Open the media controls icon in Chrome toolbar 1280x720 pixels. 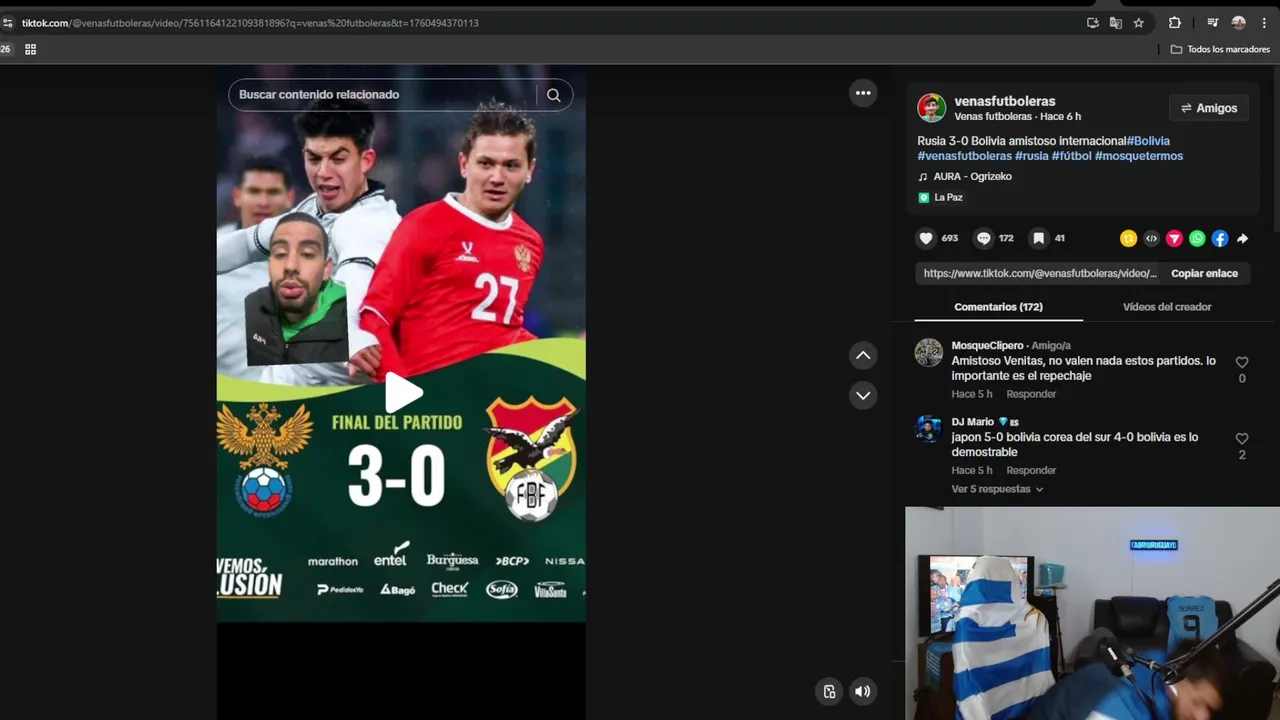coord(1212,23)
